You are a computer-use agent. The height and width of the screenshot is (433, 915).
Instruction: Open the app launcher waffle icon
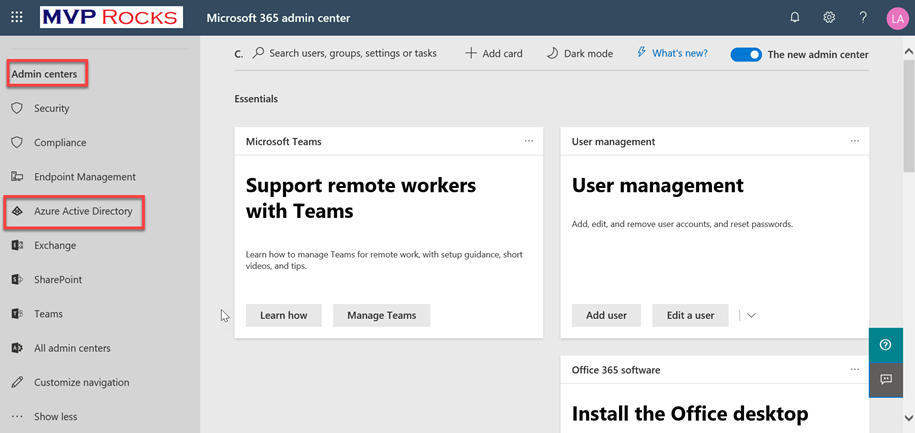[17, 18]
